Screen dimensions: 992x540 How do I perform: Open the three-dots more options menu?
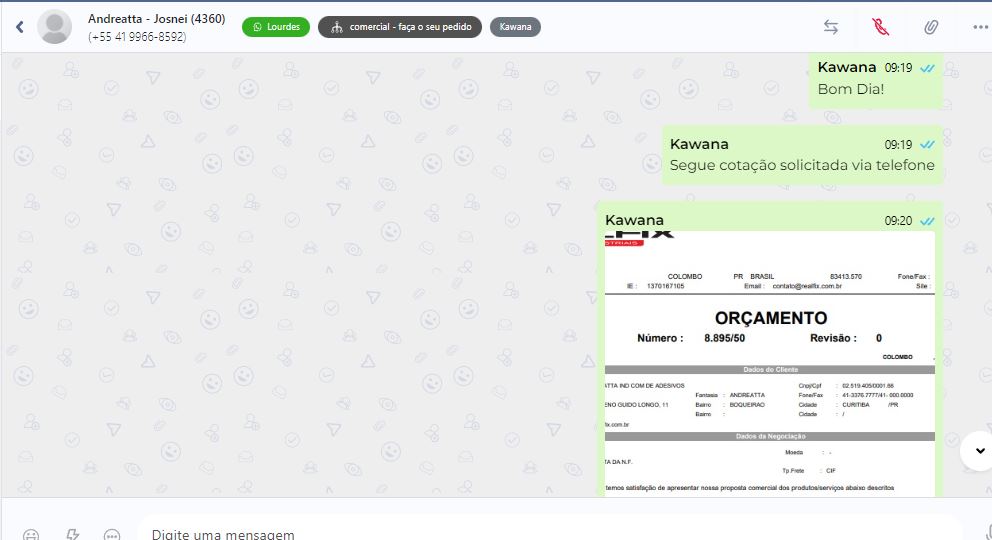(979, 27)
